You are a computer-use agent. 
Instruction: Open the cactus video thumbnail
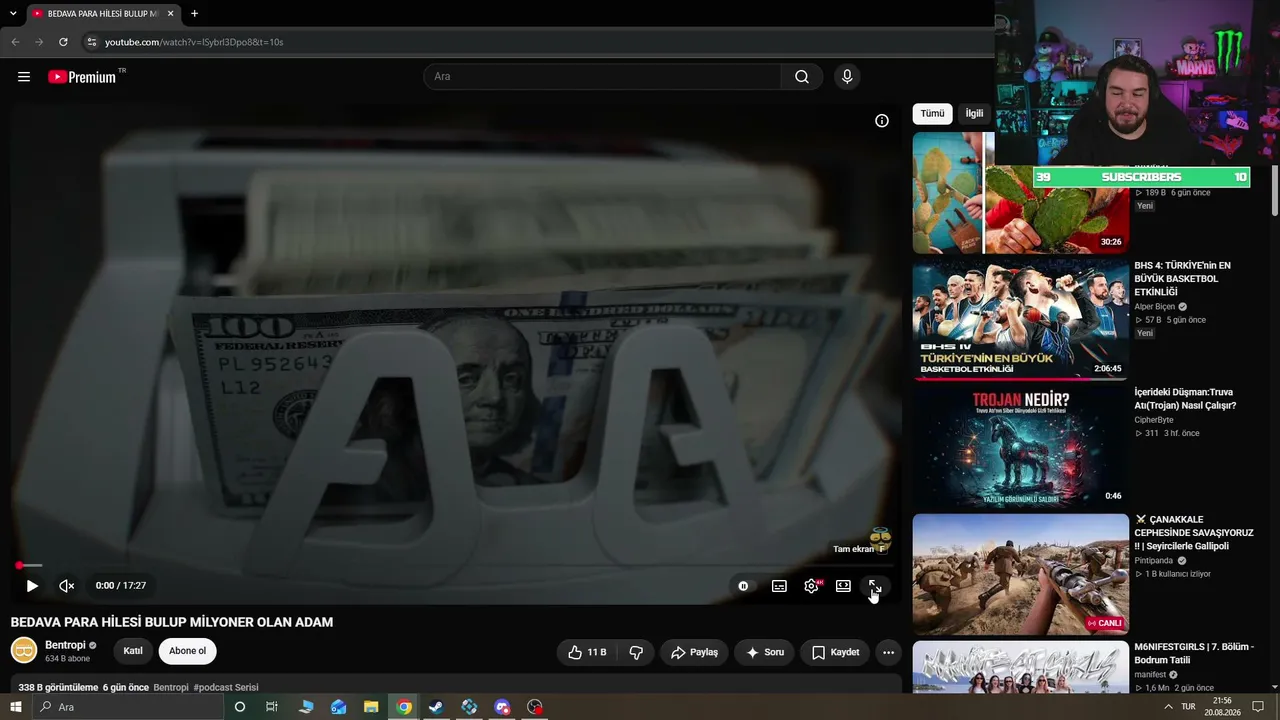point(1020,192)
